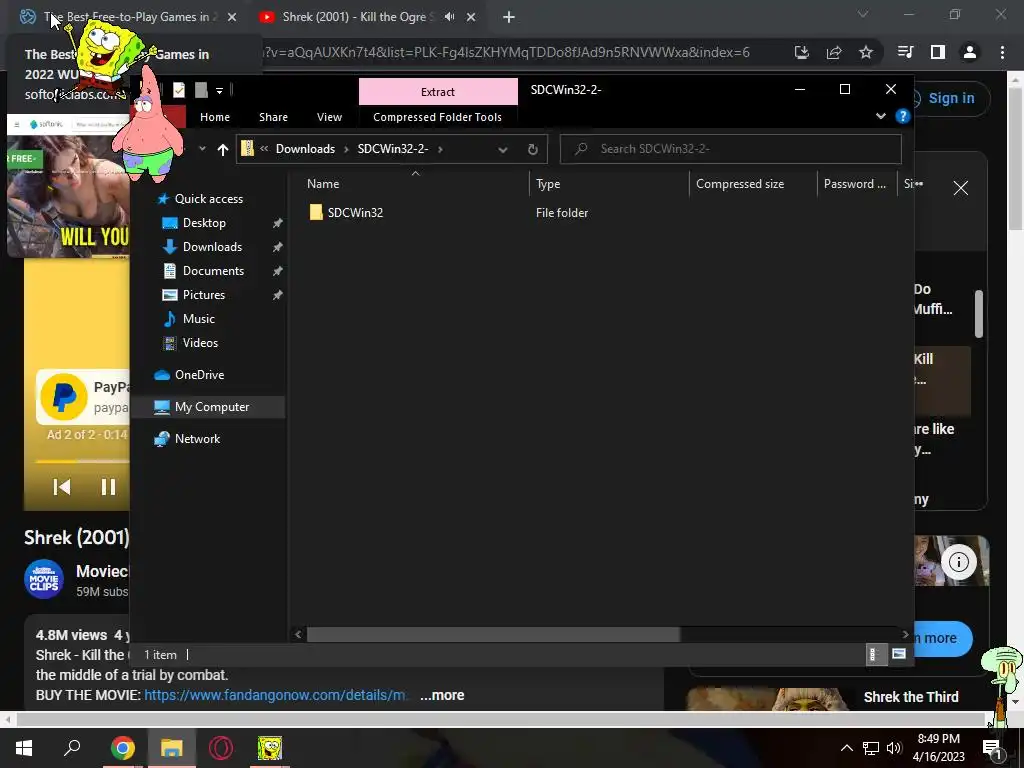Unpin Desktop using its pin icon
The height and width of the screenshot is (768, 1024).
pyautogui.click(x=278, y=223)
